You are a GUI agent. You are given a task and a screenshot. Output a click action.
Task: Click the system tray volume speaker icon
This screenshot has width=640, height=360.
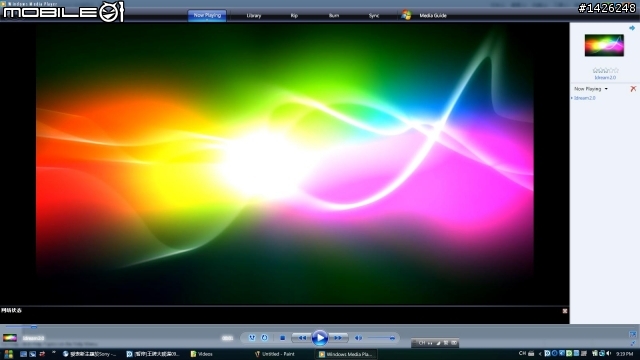609,353
